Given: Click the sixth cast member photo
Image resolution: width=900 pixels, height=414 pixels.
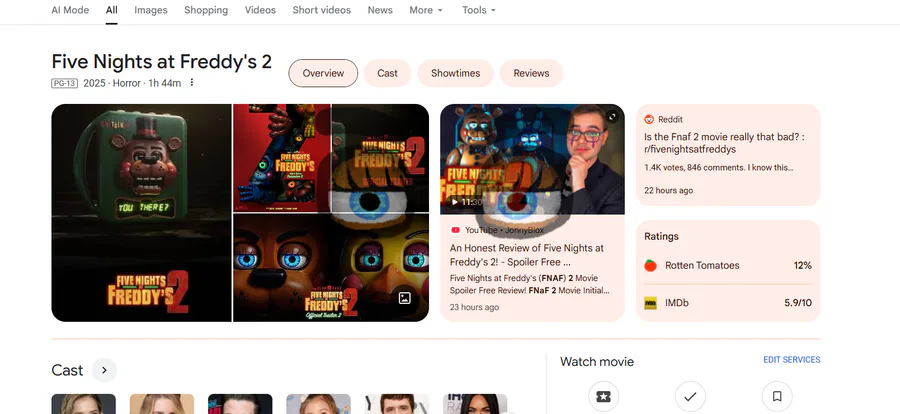Looking at the screenshot, I should [475, 404].
